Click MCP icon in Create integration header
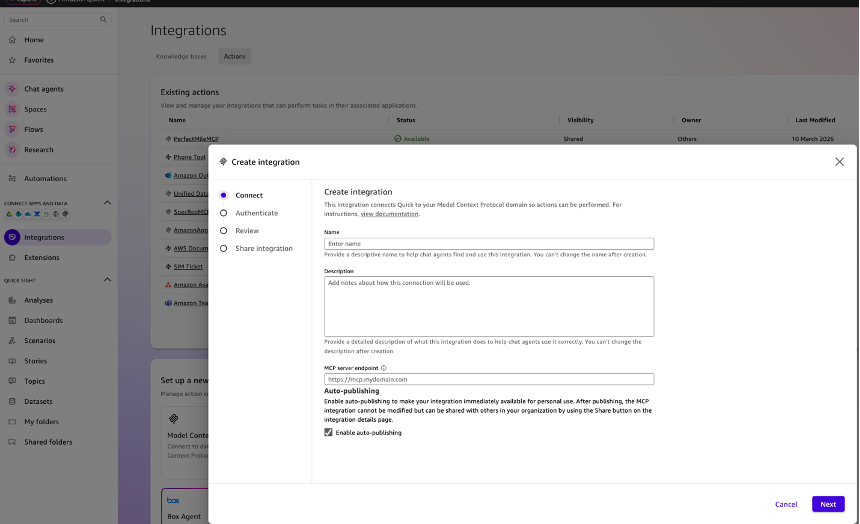This screenshot has width=860, height=524. (223, 162)
